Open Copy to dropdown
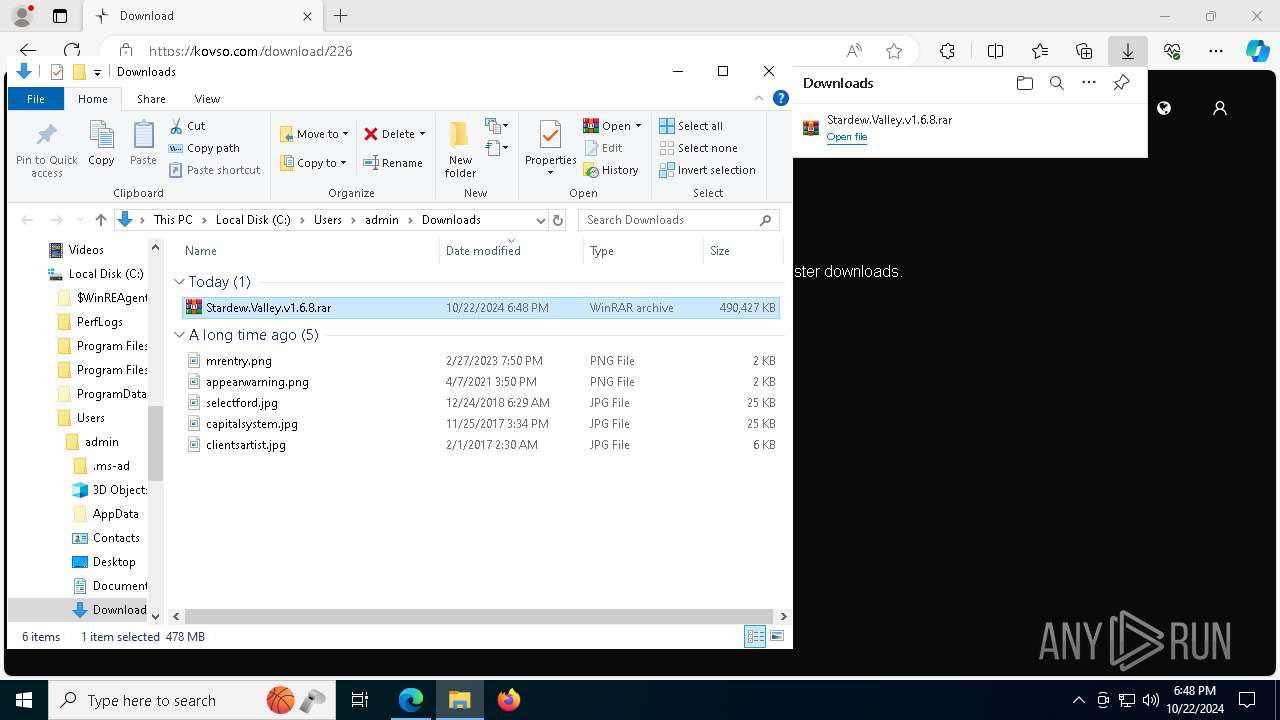This screenshot has width=1280, height=720. [314, 163]
